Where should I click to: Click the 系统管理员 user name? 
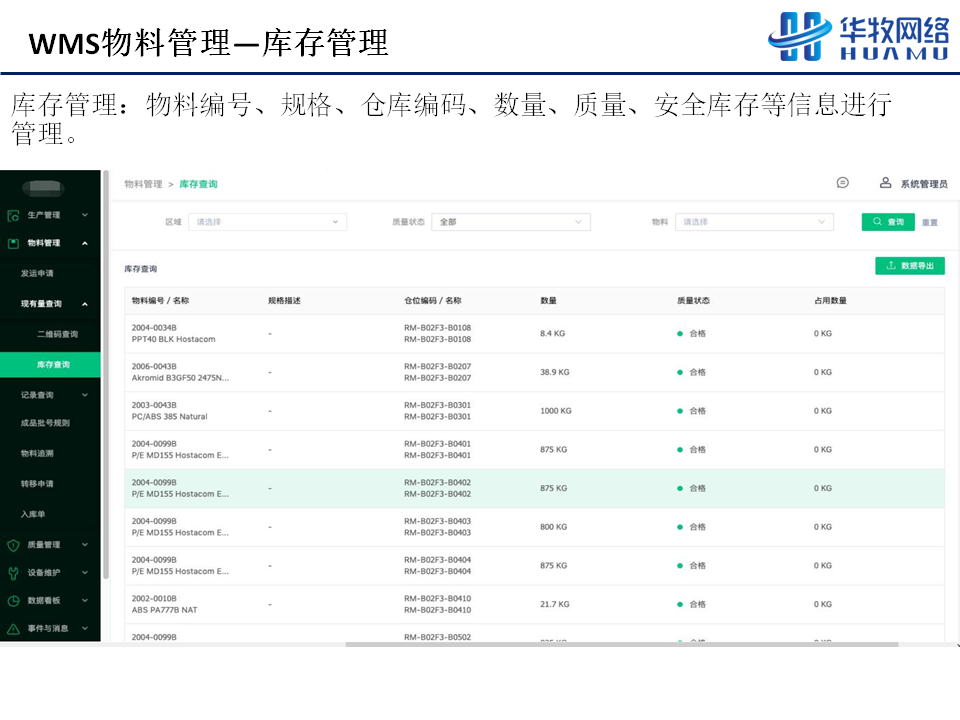(924, 184)
